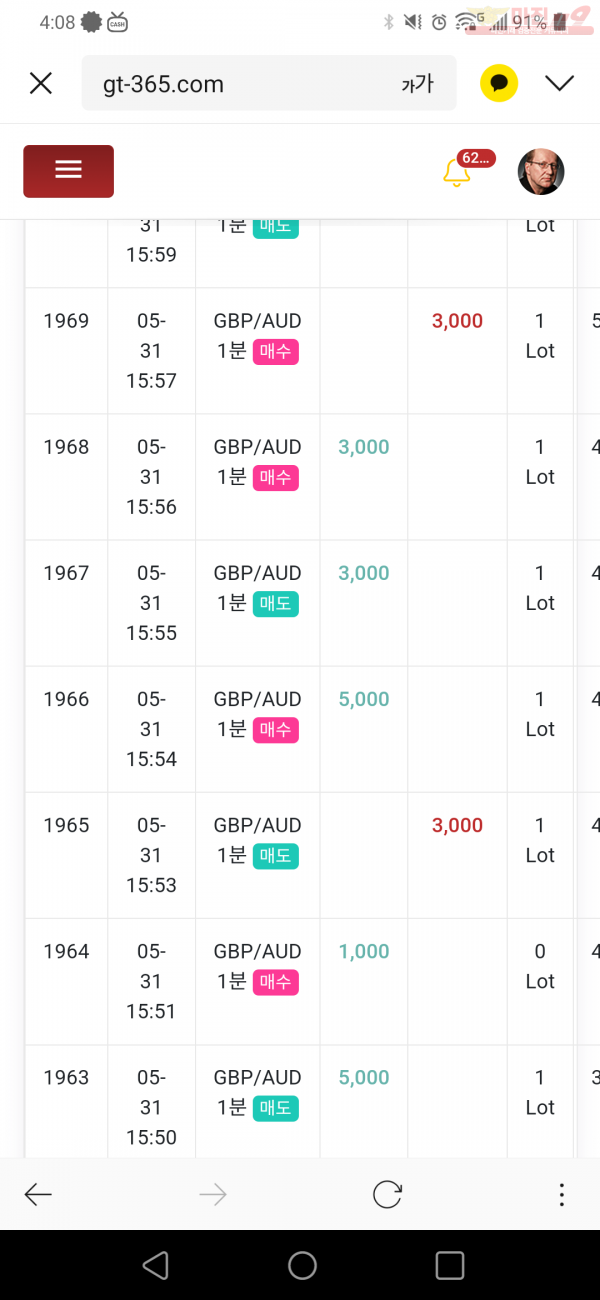The image size is (600, 1300).
Task: Open the red hamburger menu
Action: coord(68,171)
